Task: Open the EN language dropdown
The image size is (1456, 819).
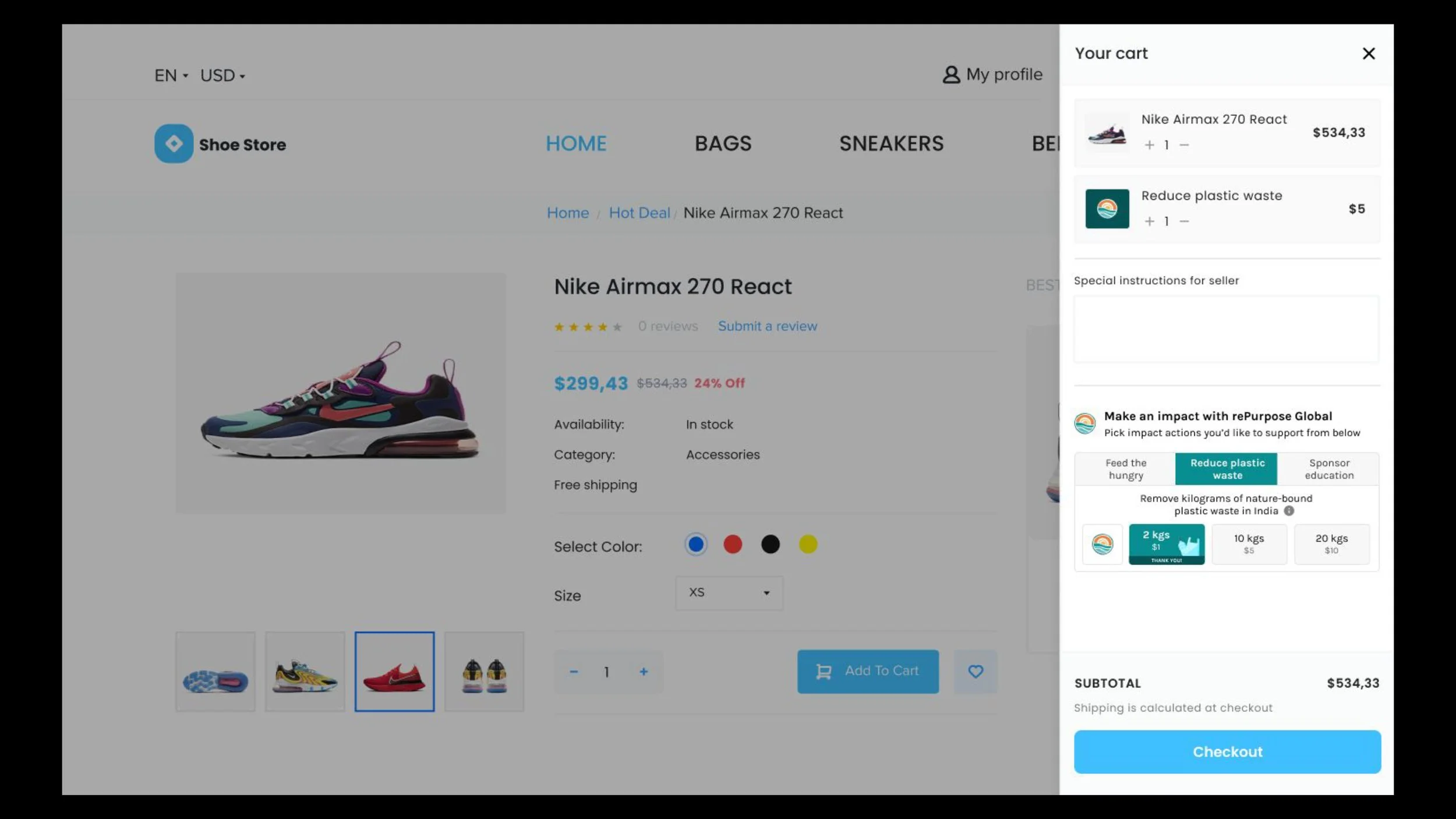Action: tap(171, 76)
